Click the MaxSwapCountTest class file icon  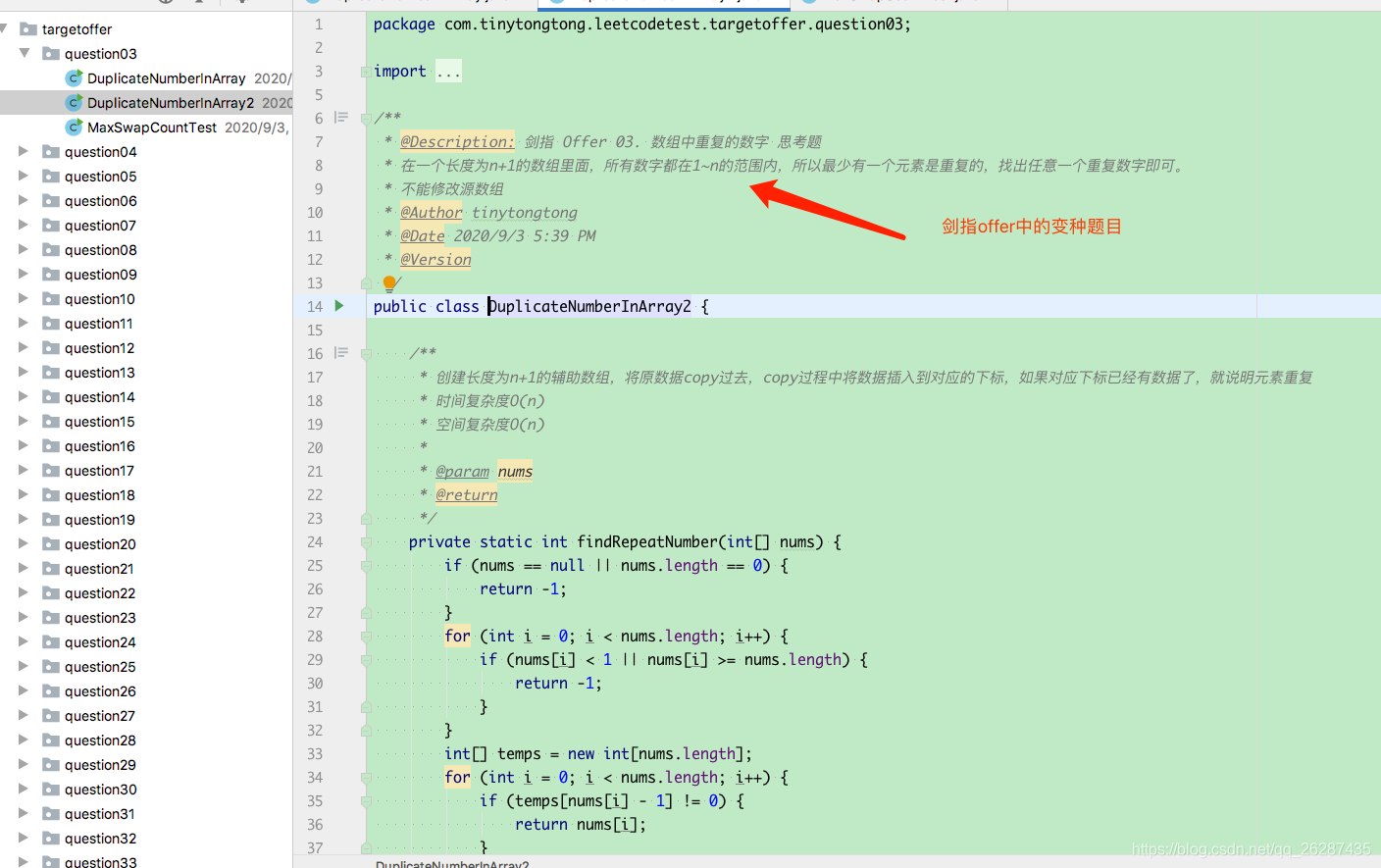pyautogui.click(x=74, y=127)
